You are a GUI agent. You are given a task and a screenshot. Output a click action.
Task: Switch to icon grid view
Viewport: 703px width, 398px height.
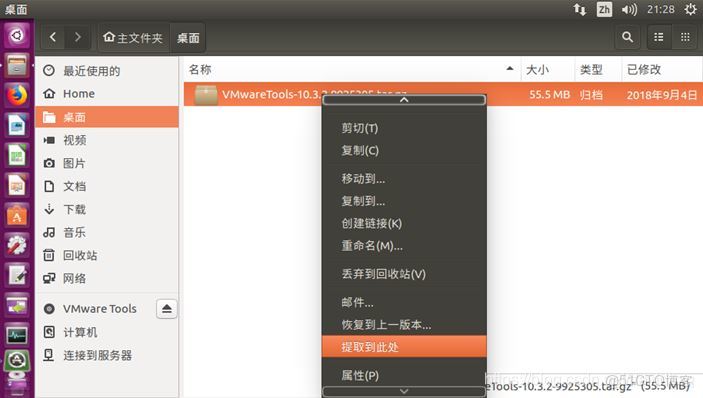685,37
